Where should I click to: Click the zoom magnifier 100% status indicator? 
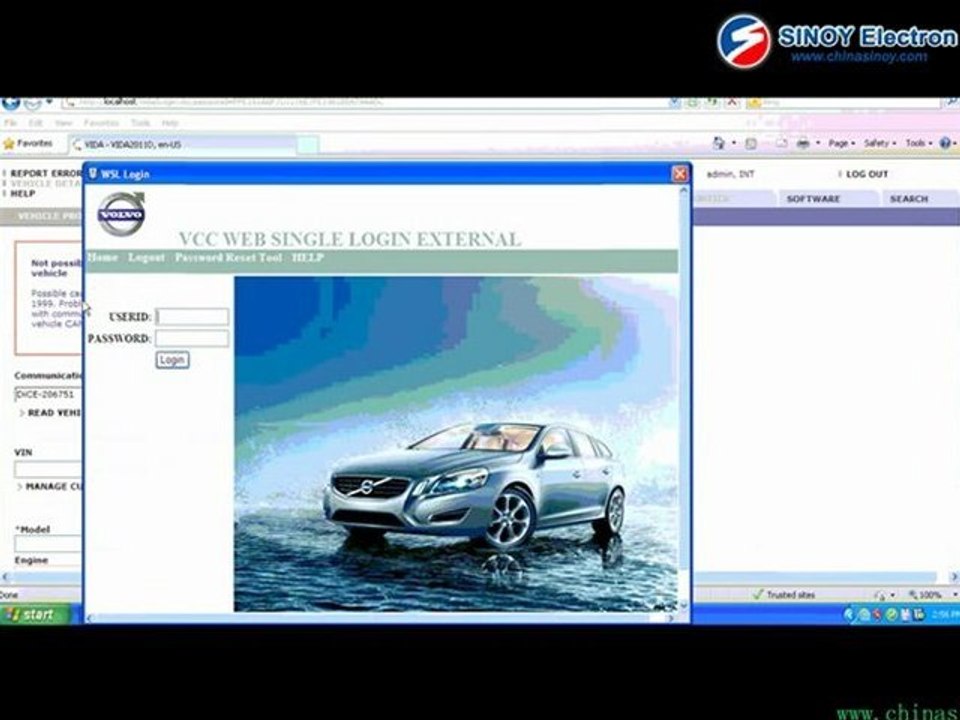pyautogui.click(x=925, y=594)
